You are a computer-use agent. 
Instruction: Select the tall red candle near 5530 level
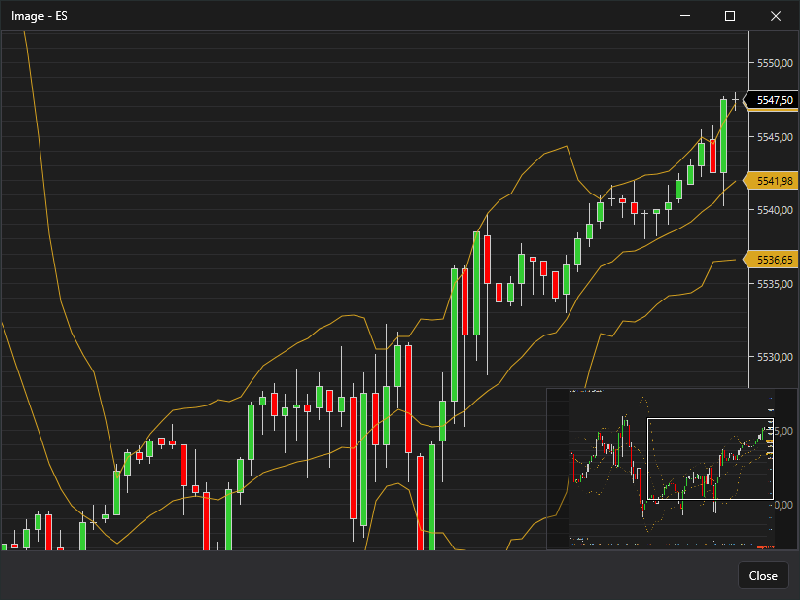pyautogui.click(x=408, y=398)
